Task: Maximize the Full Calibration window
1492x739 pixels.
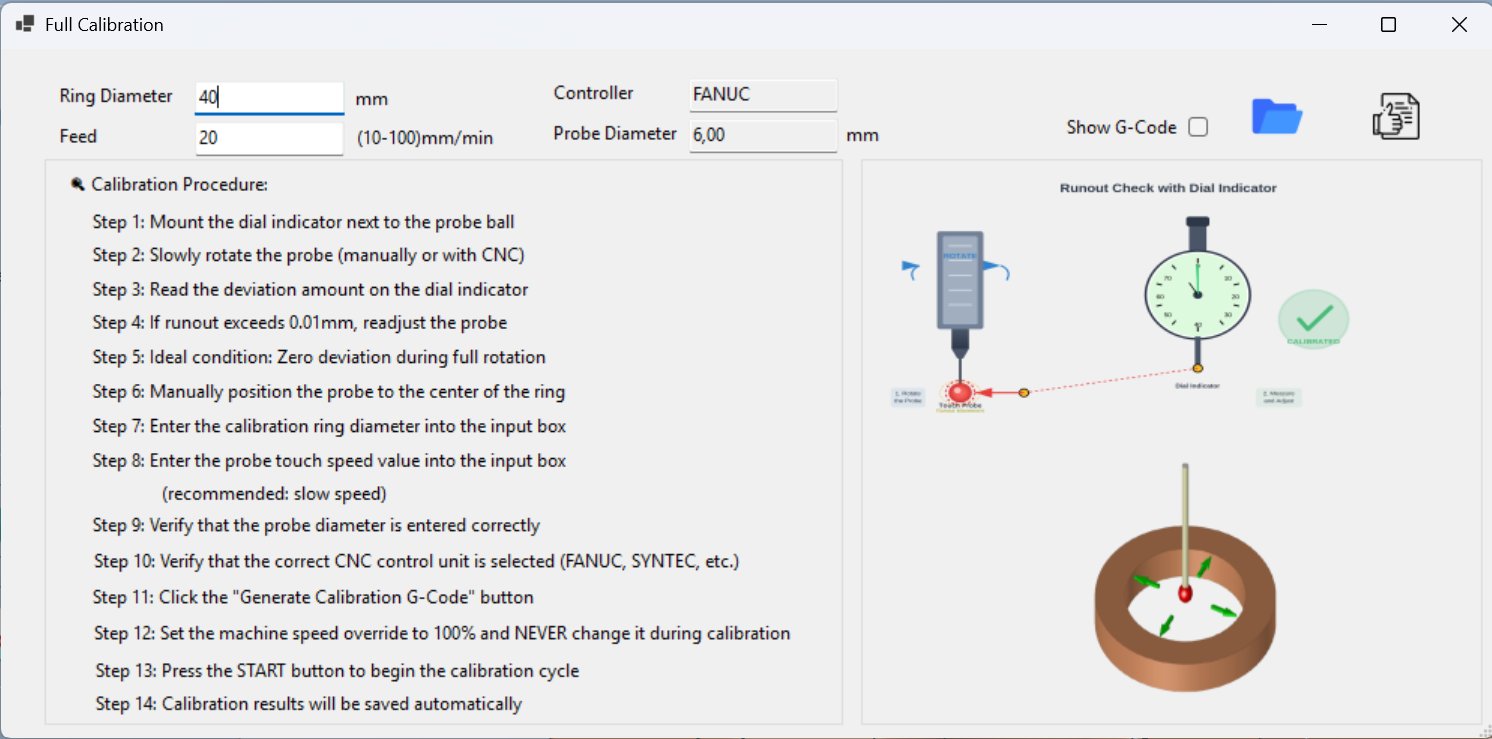Action: tap(1388, 25)
